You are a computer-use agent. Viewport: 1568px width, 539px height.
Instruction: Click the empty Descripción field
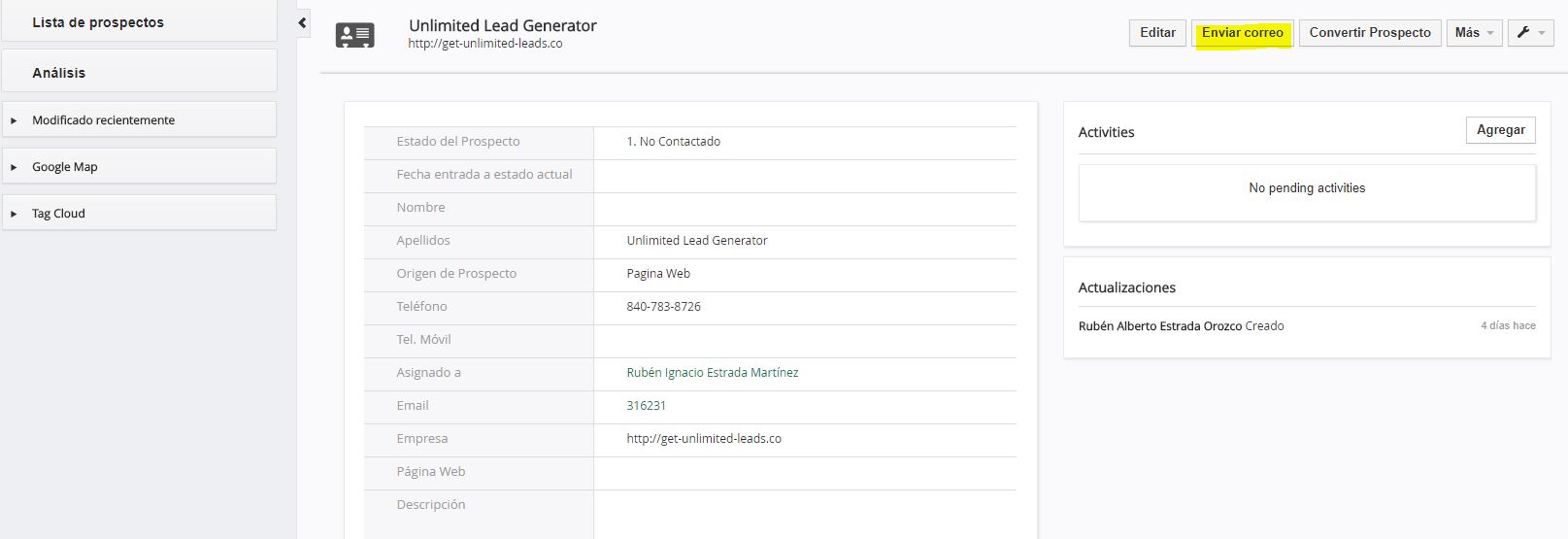[x=805, y=515]
